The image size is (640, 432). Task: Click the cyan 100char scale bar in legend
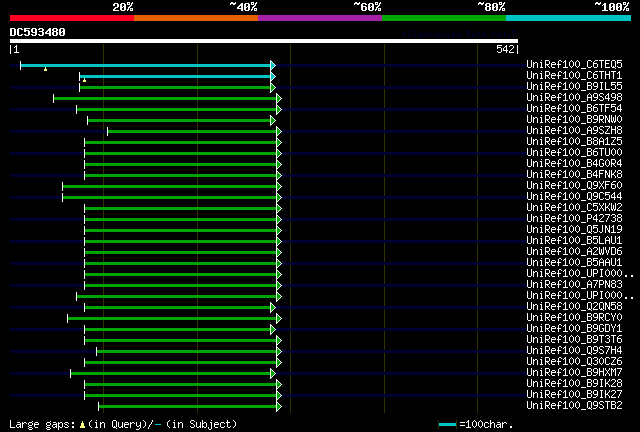coord(447,425)
